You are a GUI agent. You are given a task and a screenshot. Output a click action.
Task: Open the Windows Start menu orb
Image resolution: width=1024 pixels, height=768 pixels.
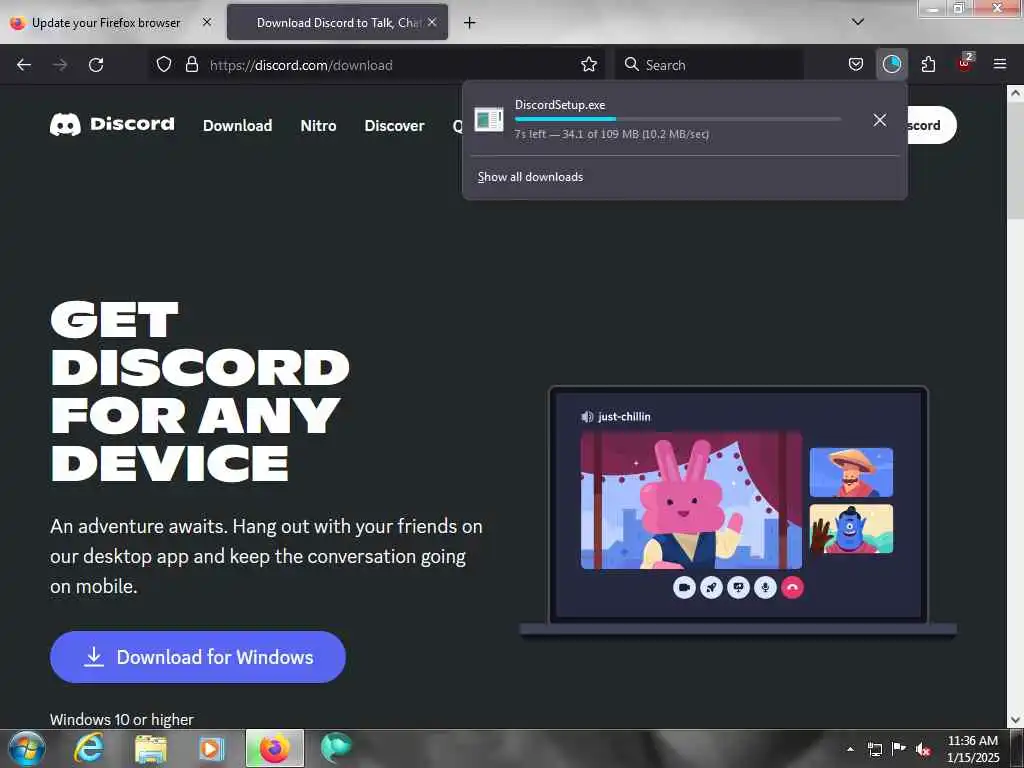tap(27, 749)
